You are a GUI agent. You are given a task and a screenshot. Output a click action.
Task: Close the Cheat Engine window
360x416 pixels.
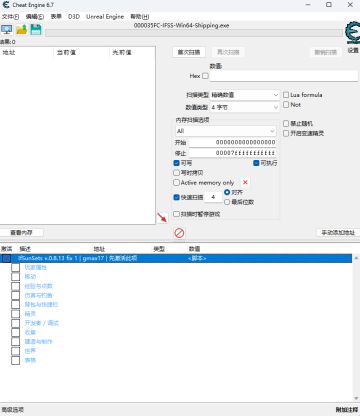point(350,5)
